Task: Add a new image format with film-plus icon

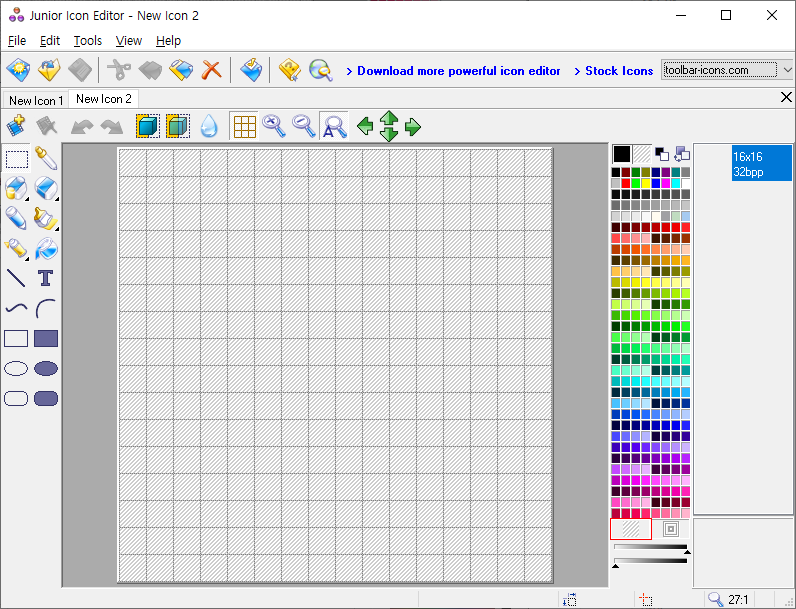Action: [x=16, y=126]
